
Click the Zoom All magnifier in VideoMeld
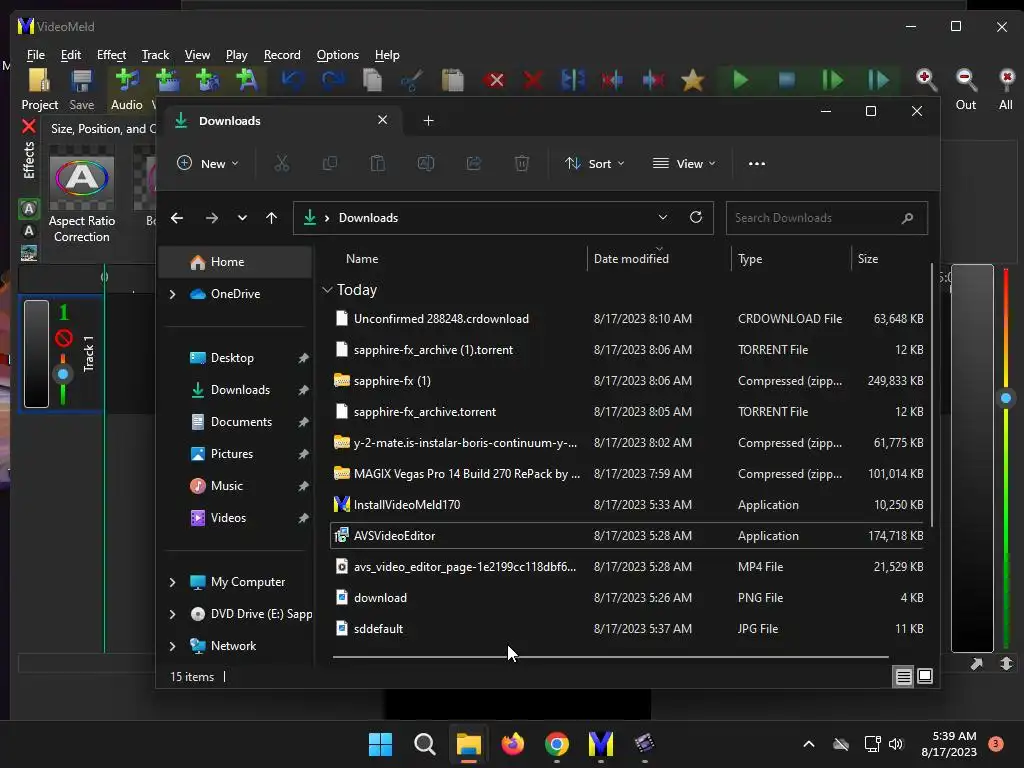click(1006, 80)
